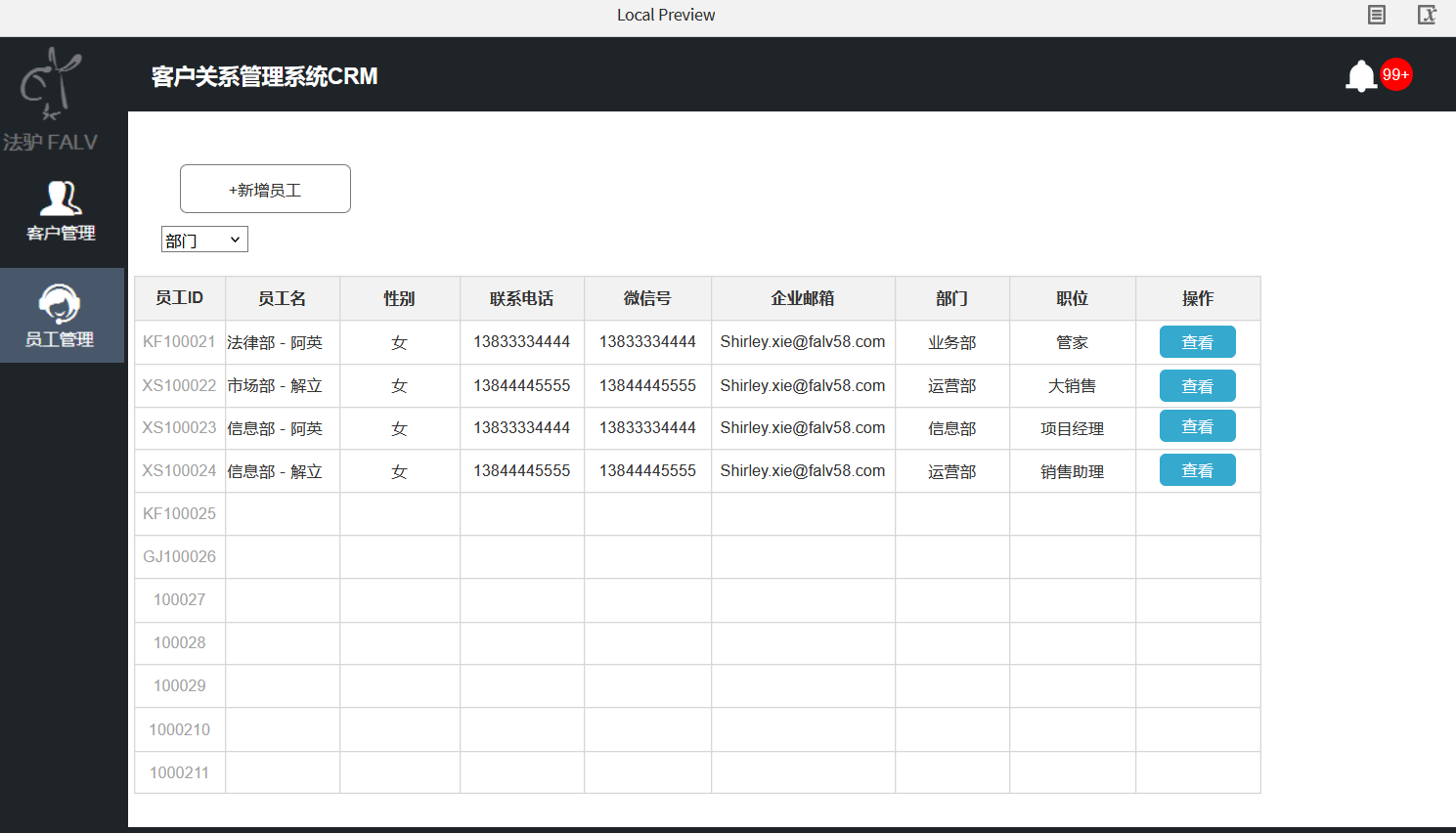Viewport: 1456px width, 833px height.
Task: Click the 法驴 FALV logo
Action: 51,100
